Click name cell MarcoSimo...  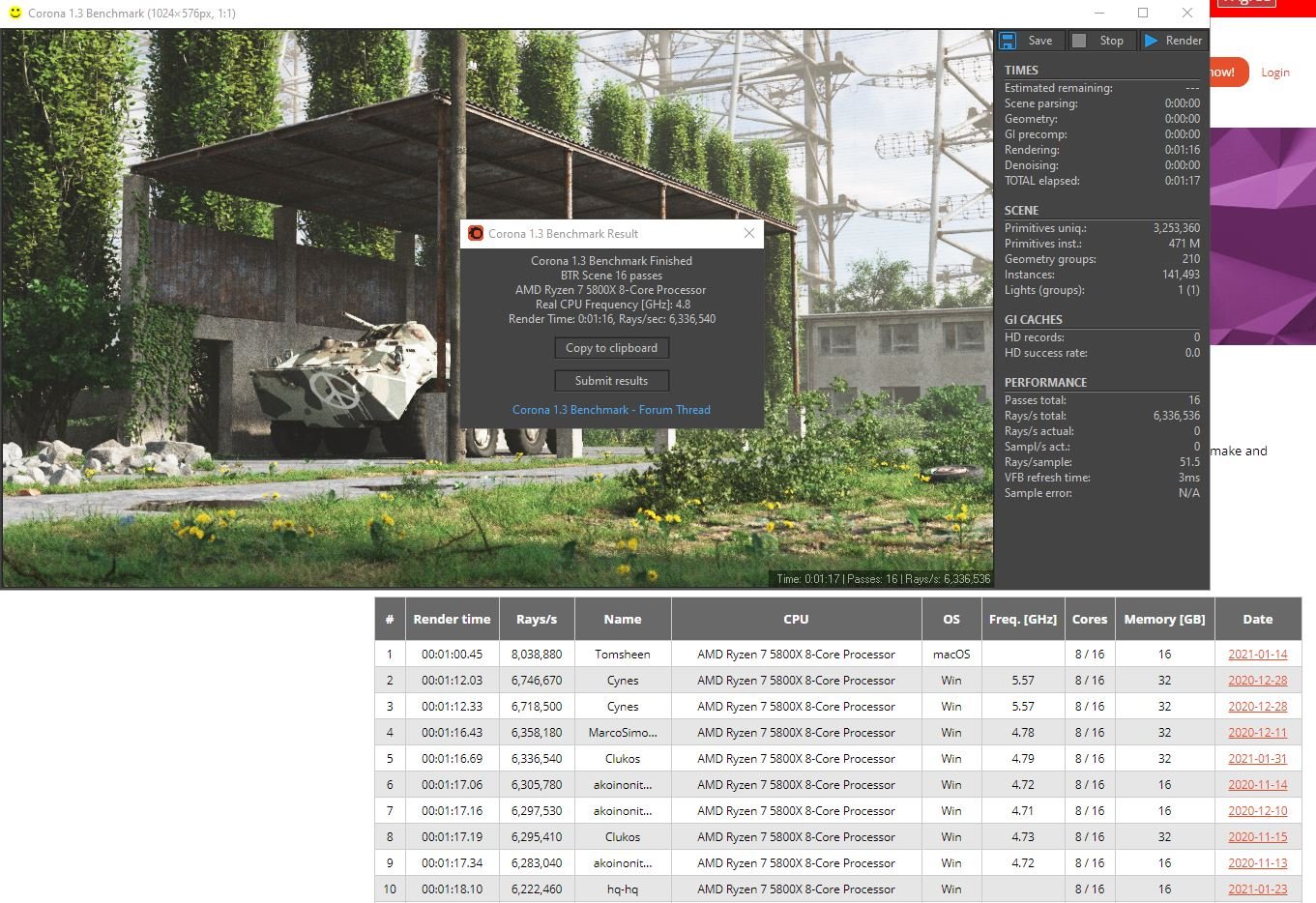pyautogui.click(x=623, y=733)
